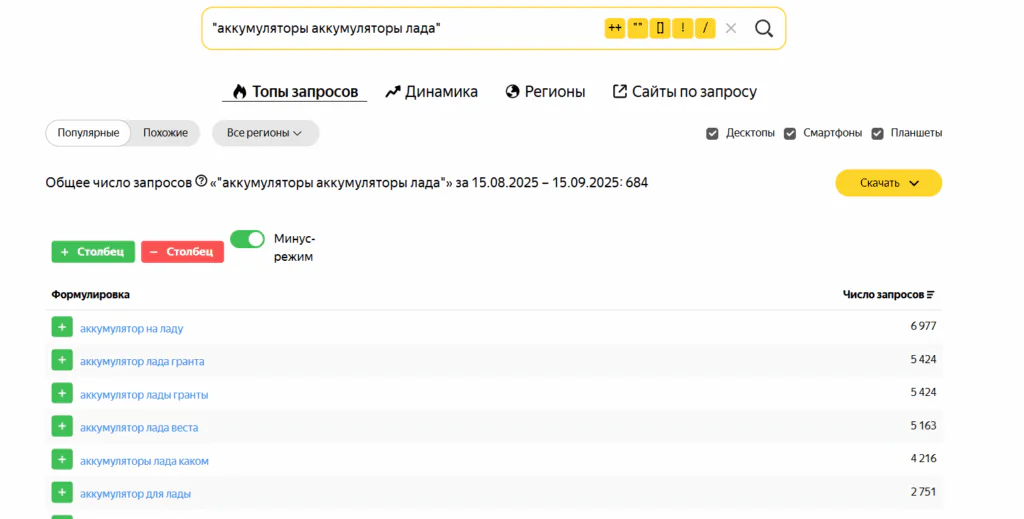Click the slash operator button
This screenshot has width=1024, height=519.
pos(705,28)
